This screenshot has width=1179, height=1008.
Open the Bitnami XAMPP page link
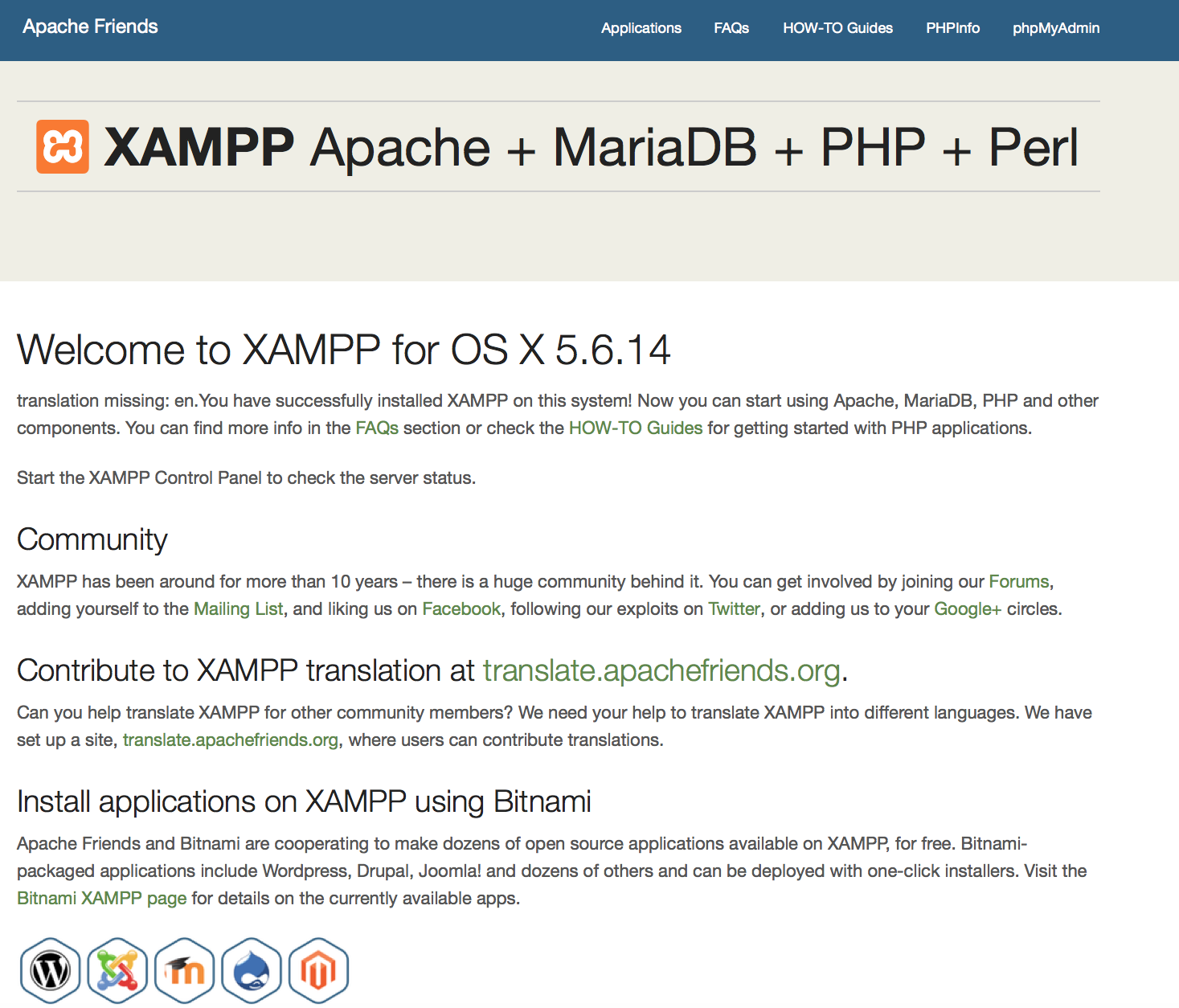point(101,898)
